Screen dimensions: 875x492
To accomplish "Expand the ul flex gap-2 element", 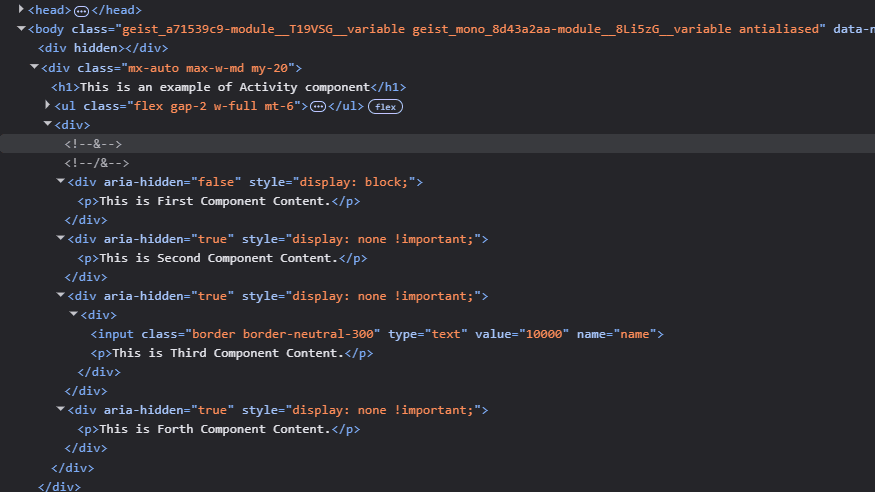I will (48, 105).
